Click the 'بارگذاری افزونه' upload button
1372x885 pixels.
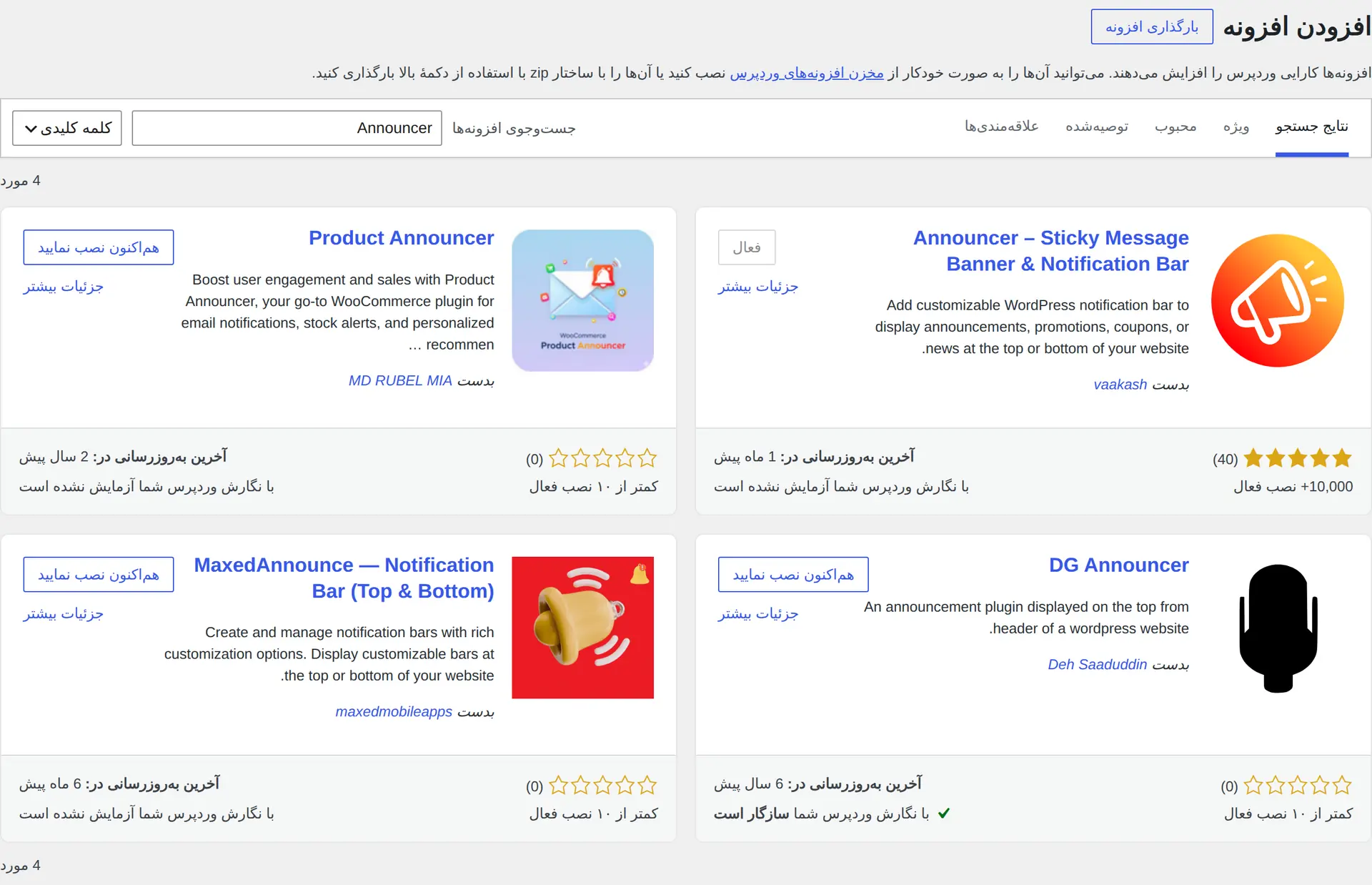click(x=1152, y=27)
